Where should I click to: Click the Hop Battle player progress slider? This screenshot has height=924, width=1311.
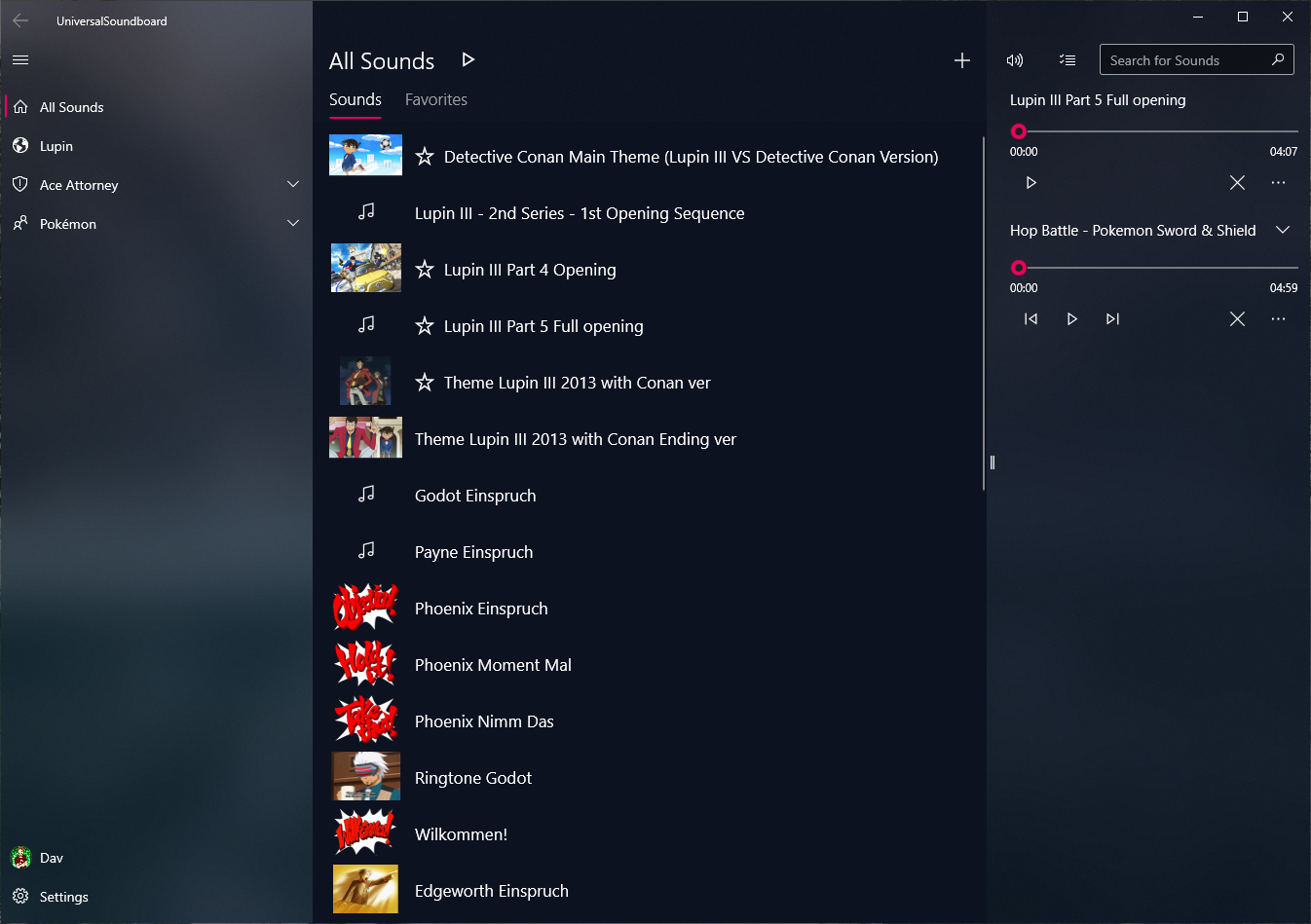(x=1154, y=268)
